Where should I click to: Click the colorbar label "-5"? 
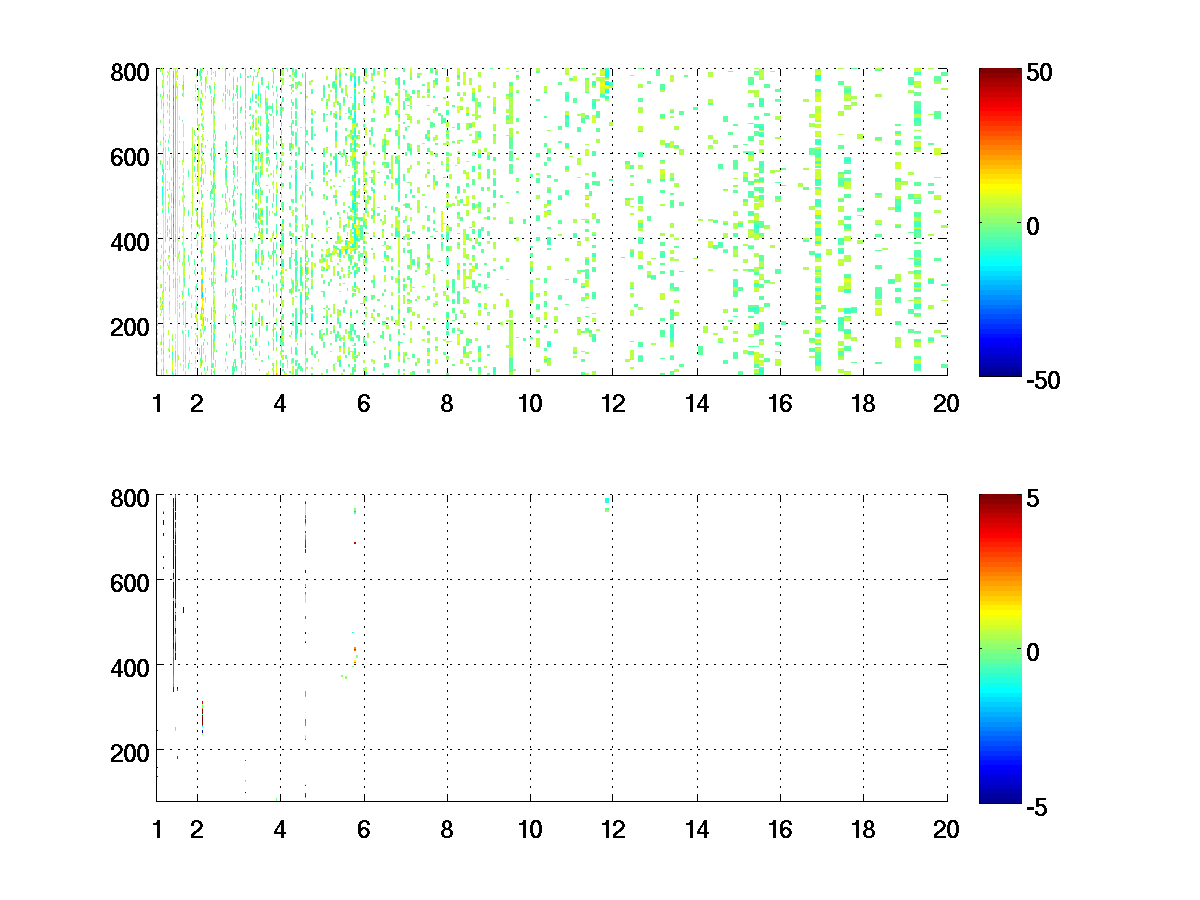(1037, 806)
